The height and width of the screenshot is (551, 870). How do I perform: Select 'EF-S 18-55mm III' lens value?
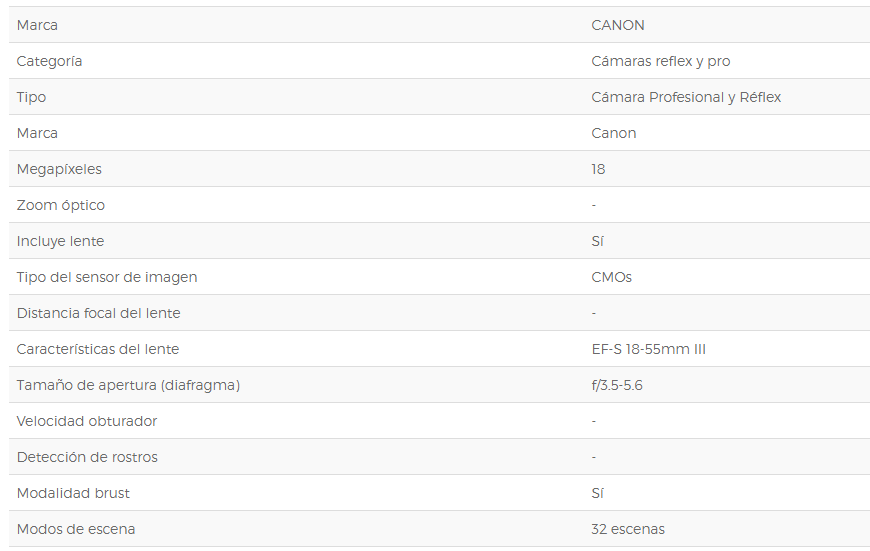(649, 350)
